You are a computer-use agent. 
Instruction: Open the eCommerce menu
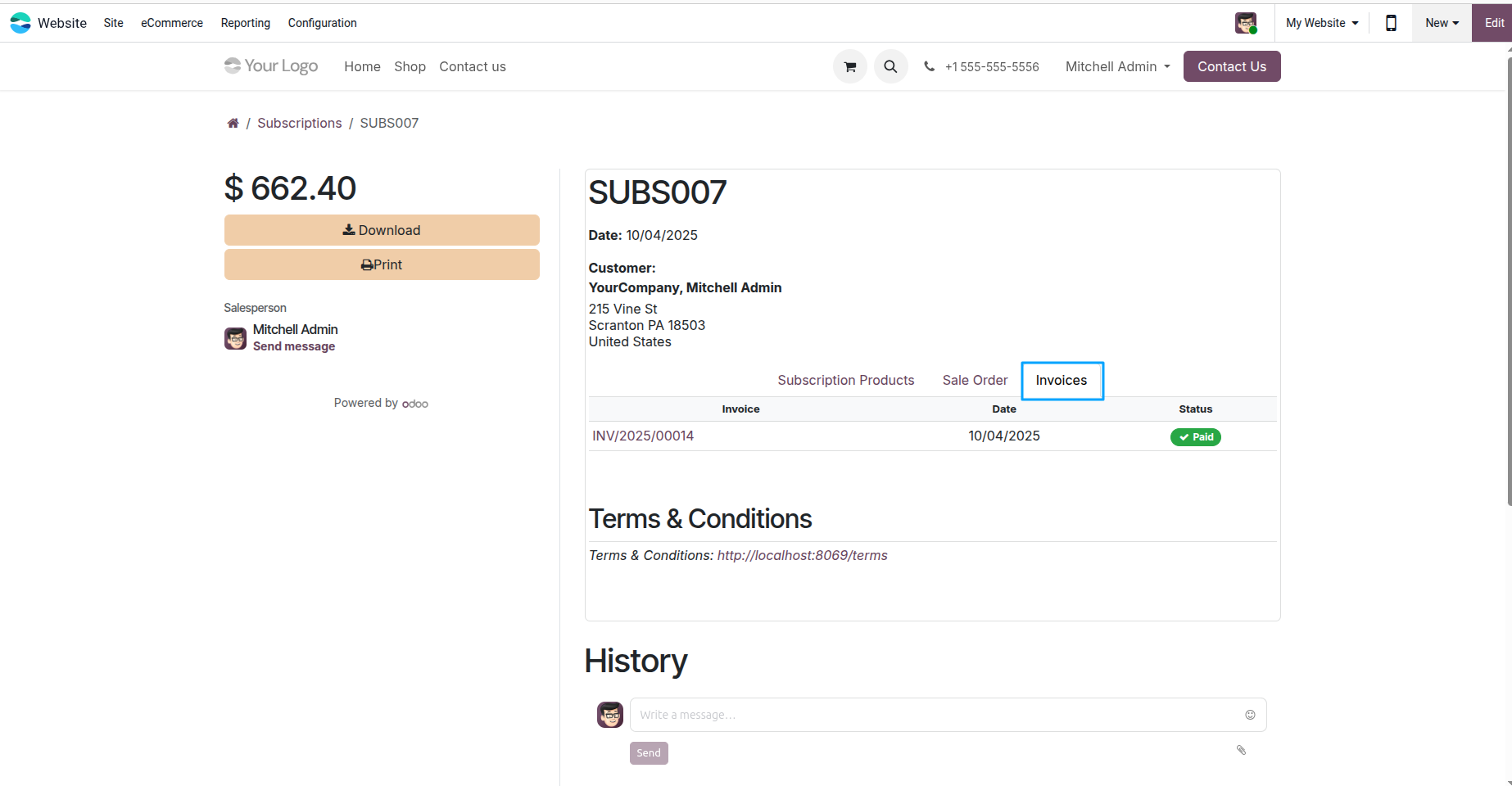point(172,23)
